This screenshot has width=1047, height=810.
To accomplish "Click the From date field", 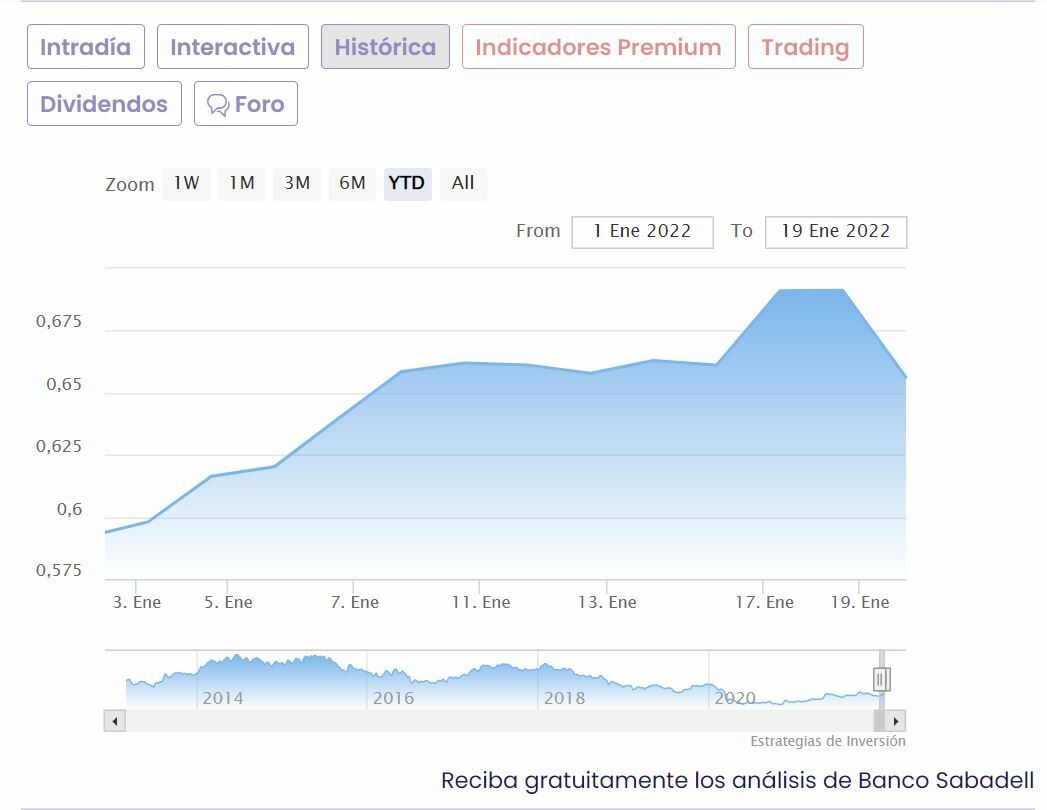I will tap(642, 232).
